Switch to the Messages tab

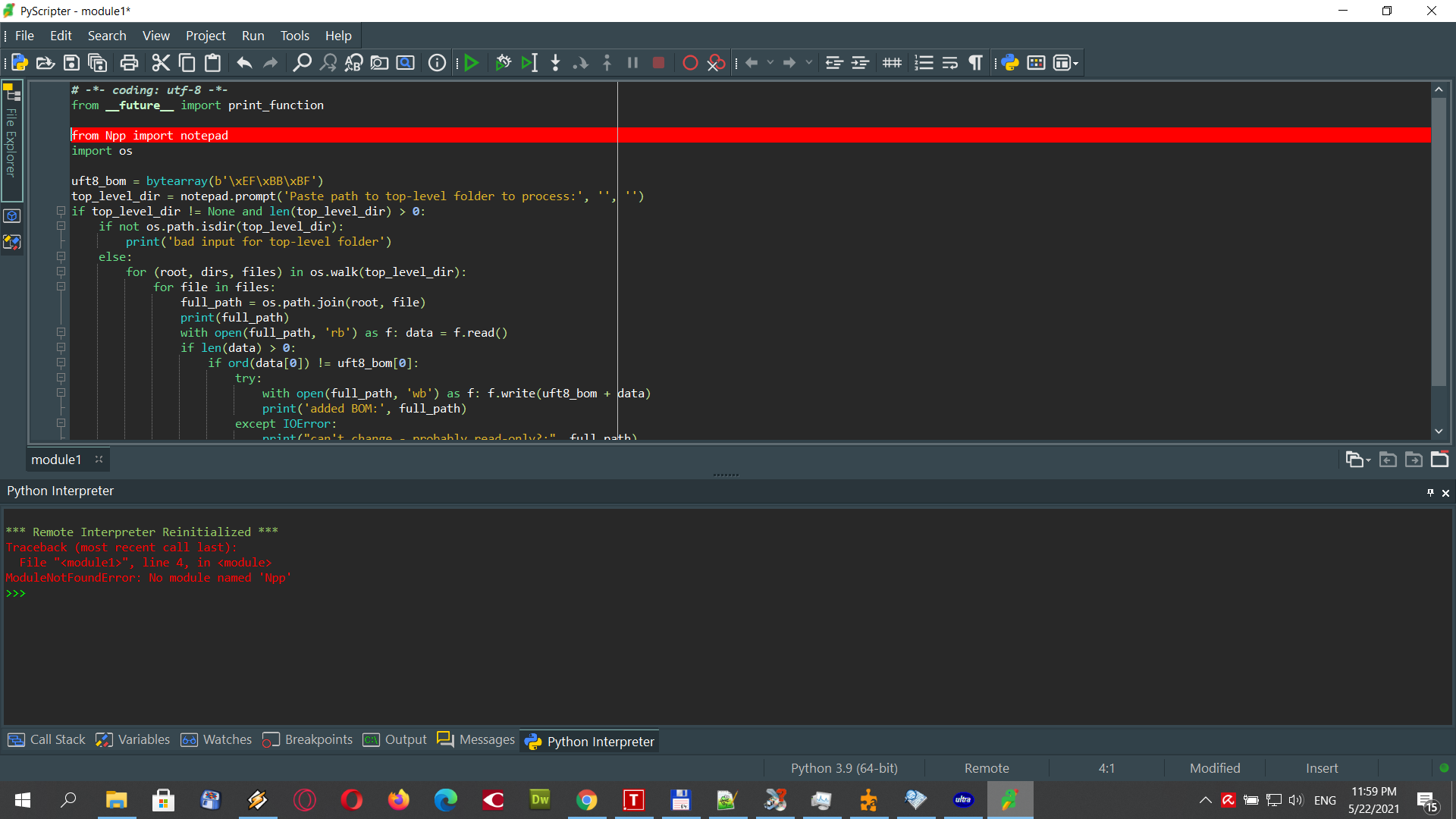click(x=476, y=739)
